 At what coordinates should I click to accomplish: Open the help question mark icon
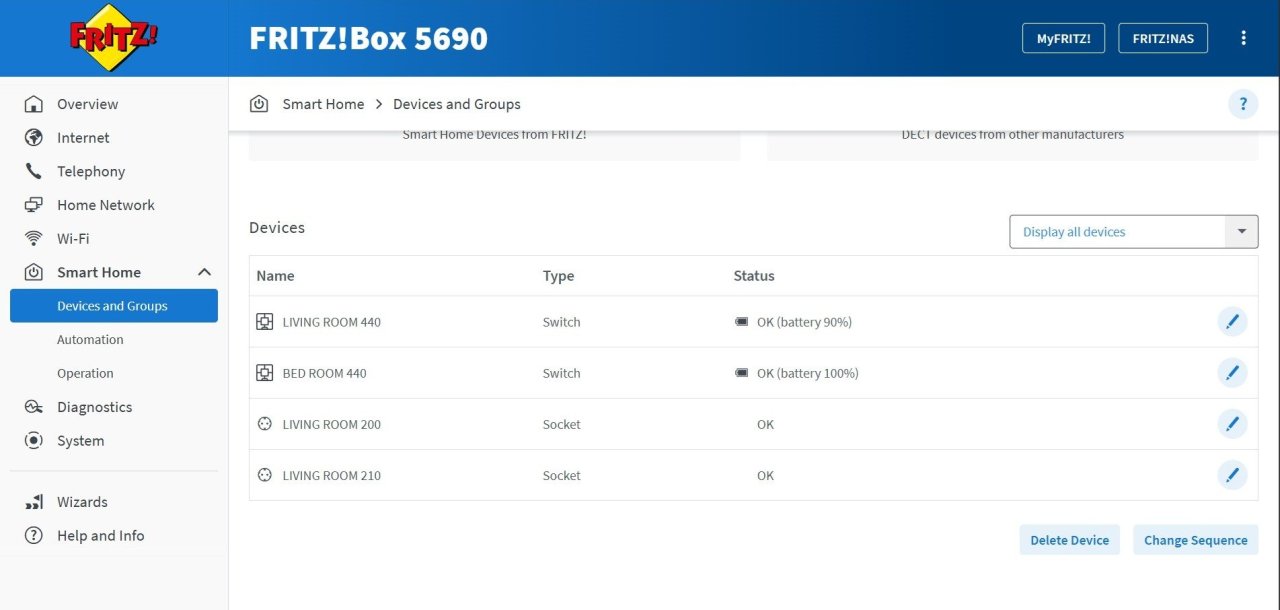[1243, 104]
